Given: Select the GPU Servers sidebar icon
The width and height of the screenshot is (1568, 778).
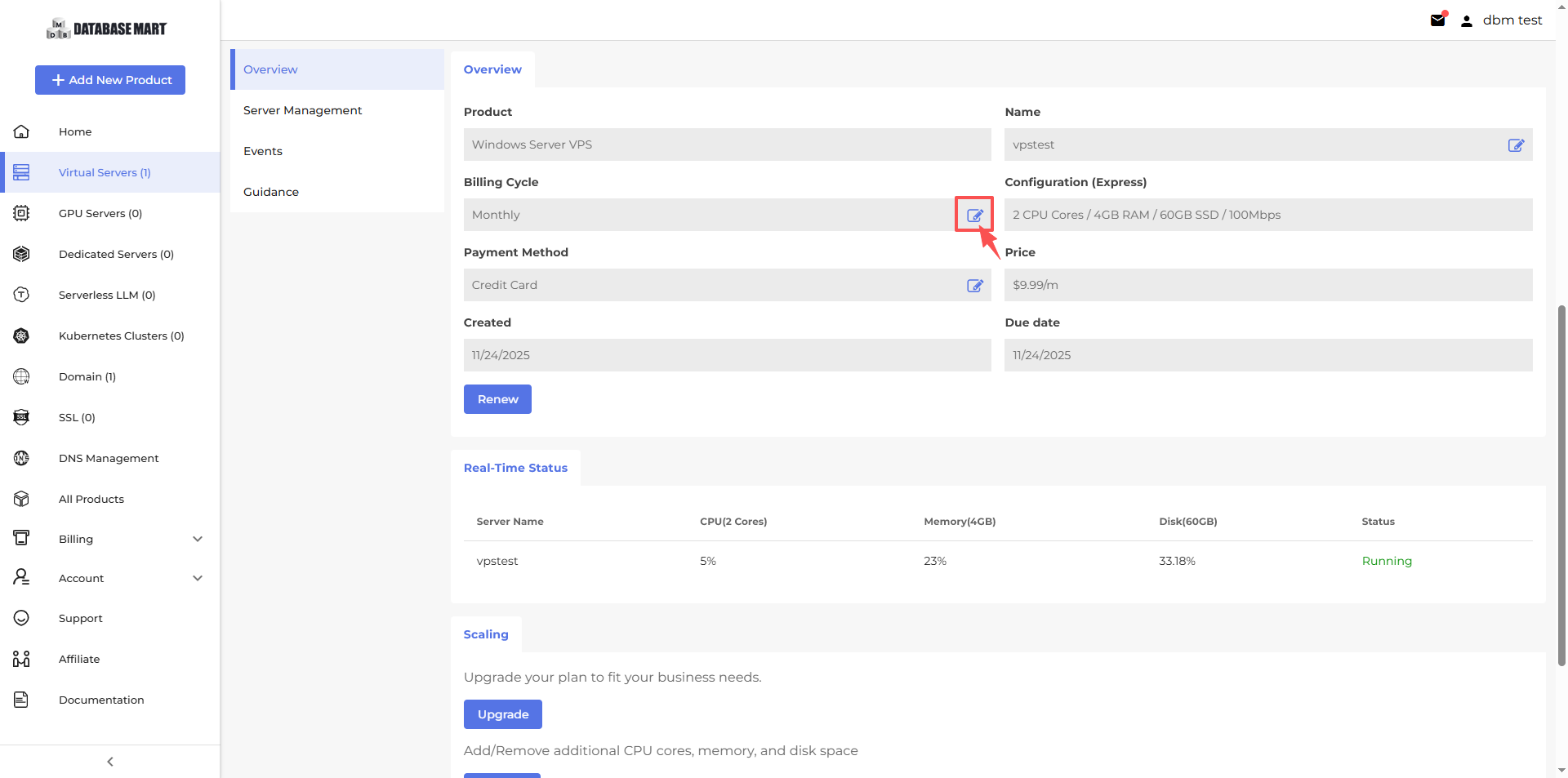Looking at the screenshot, I should coord(22,213).
